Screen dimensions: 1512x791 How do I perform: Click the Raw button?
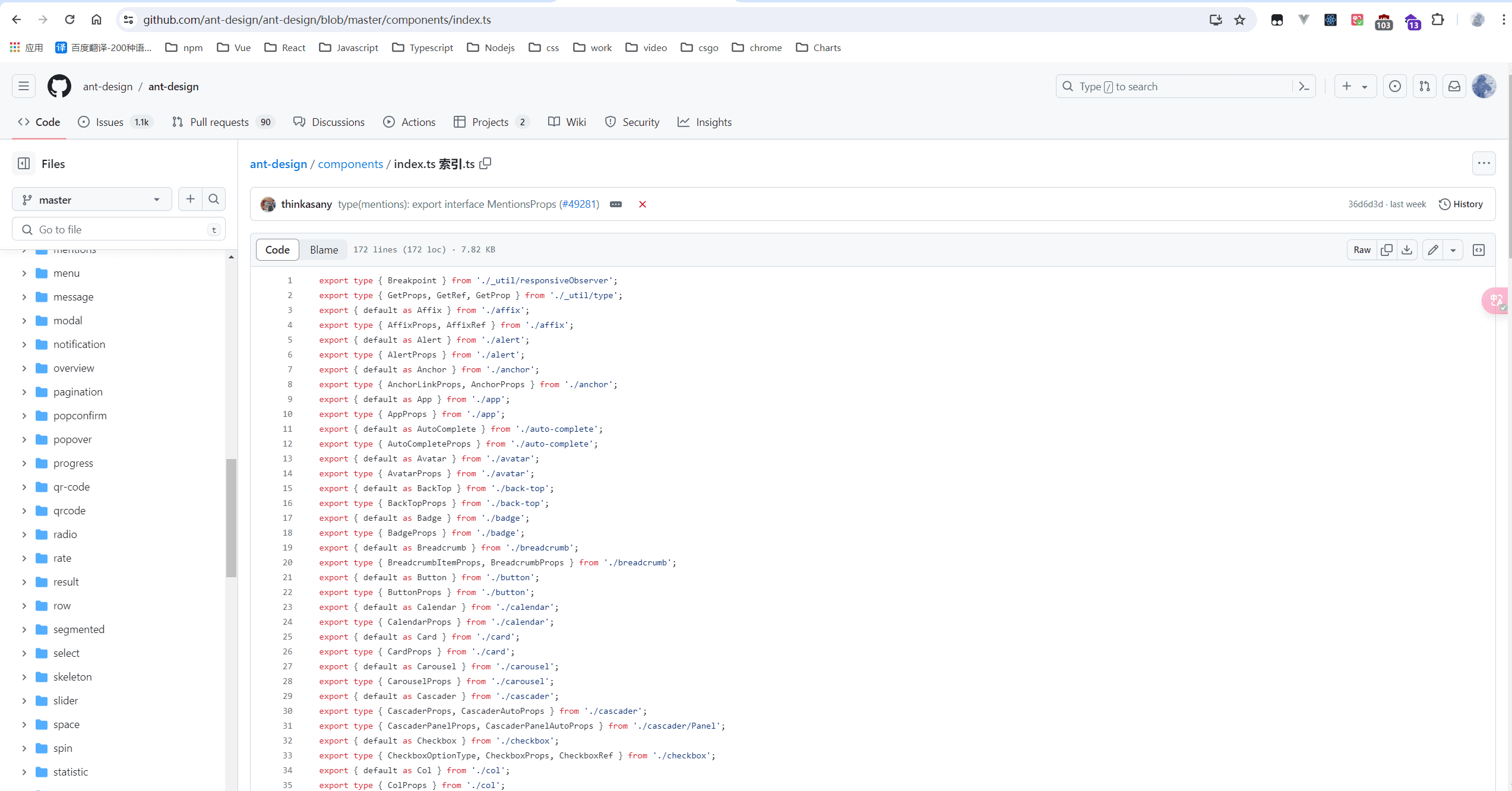click(x=1362, y=250)
